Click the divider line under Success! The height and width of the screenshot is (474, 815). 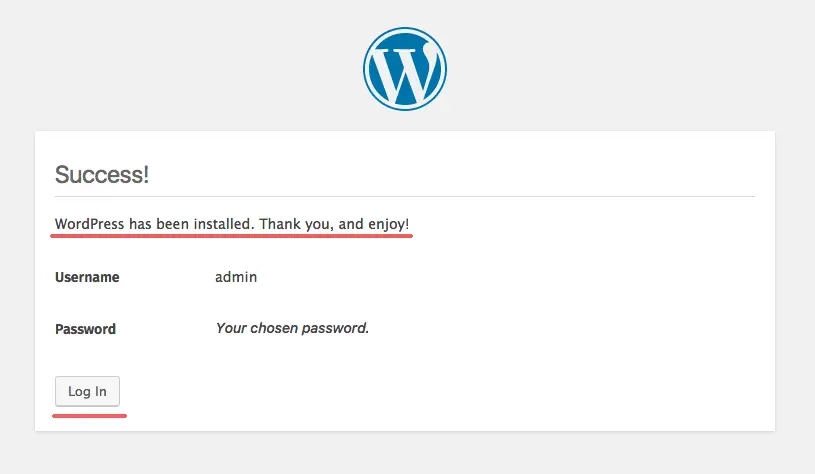click(404, 196)
